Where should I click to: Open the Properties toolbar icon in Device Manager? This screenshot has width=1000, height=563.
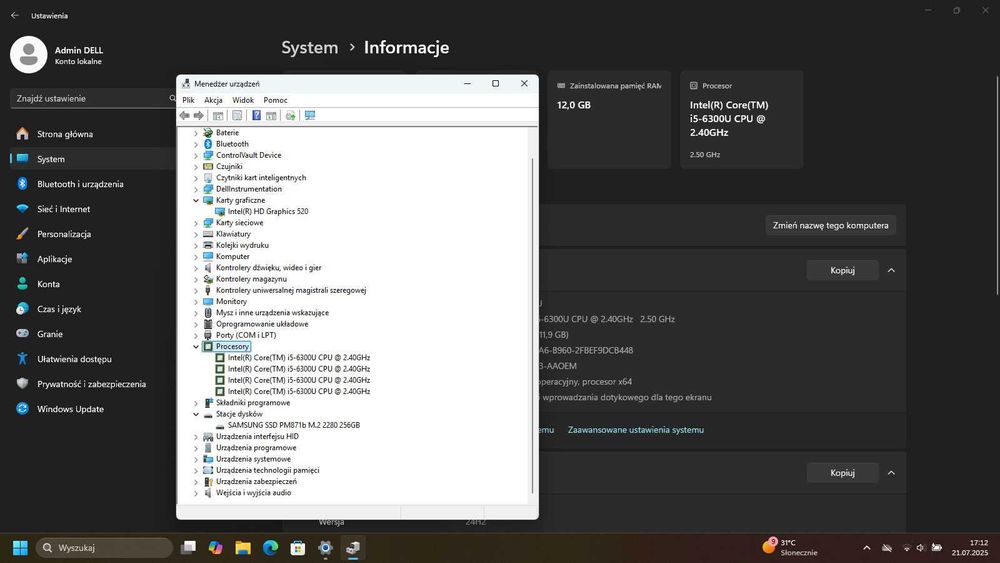pyautogui.click(x=237, y=115)
